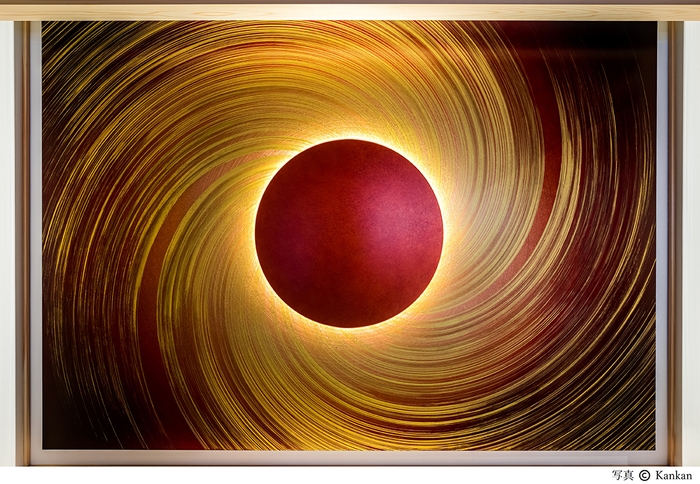This screenshot has width=700, height=484.
Task: Click the © copyright symbol
Action: tap(644, 475)
